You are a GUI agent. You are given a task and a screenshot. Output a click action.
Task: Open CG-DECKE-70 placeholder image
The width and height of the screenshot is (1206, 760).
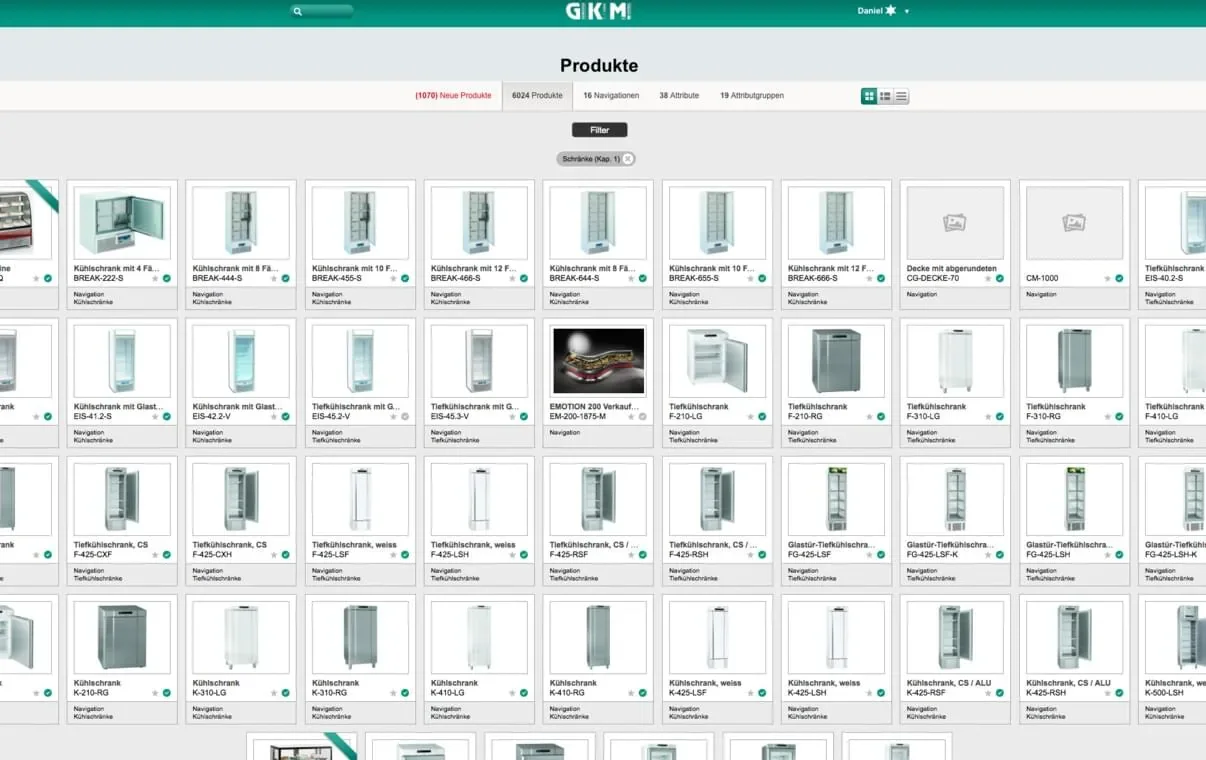point(955,223)
